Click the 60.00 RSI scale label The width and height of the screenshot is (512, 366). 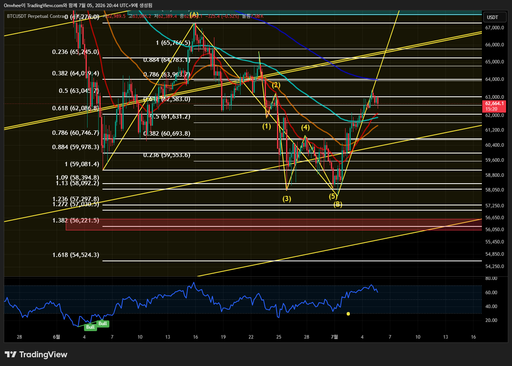491,292
